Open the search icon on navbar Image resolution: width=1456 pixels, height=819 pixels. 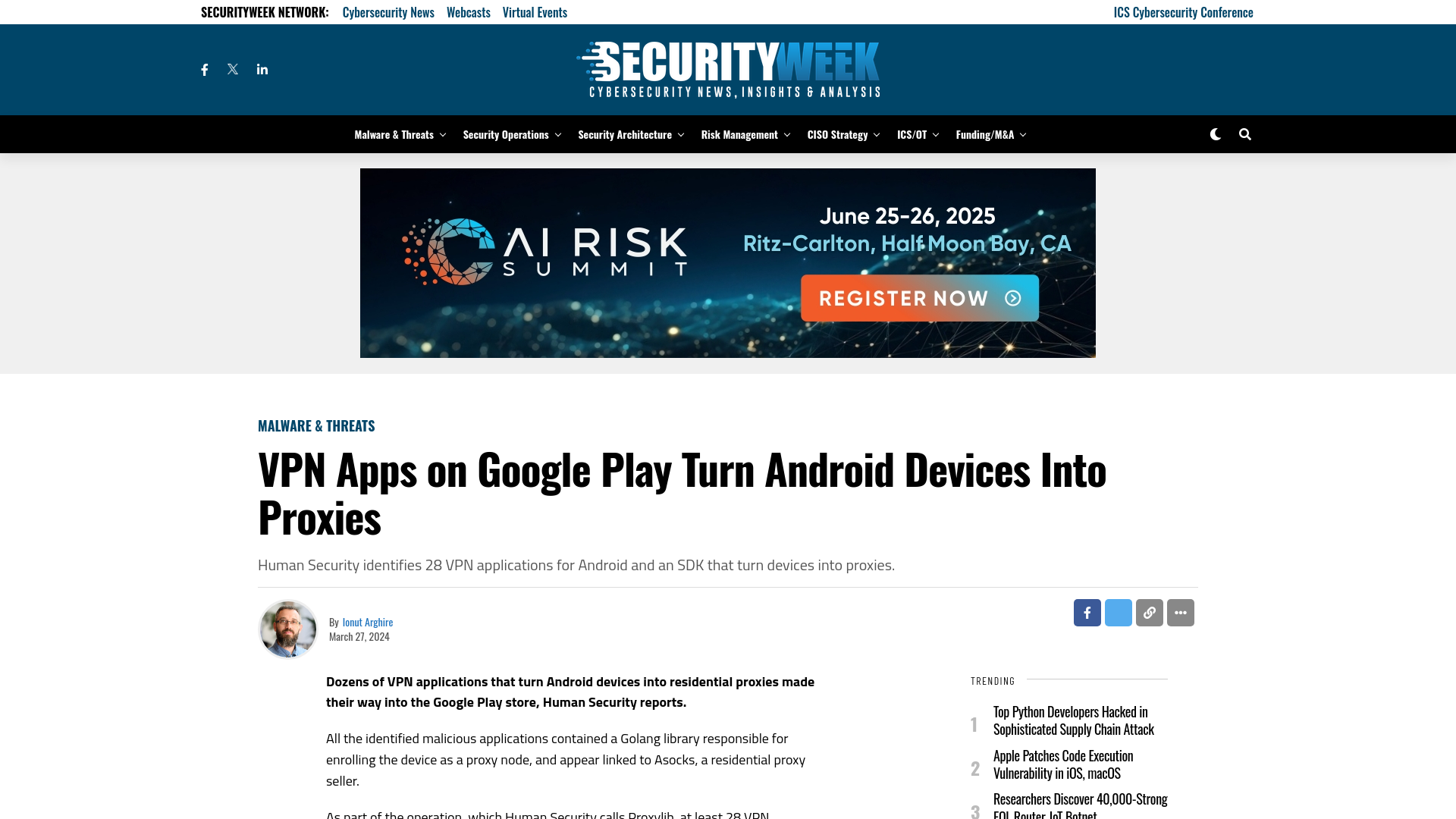pos(1244,134)
